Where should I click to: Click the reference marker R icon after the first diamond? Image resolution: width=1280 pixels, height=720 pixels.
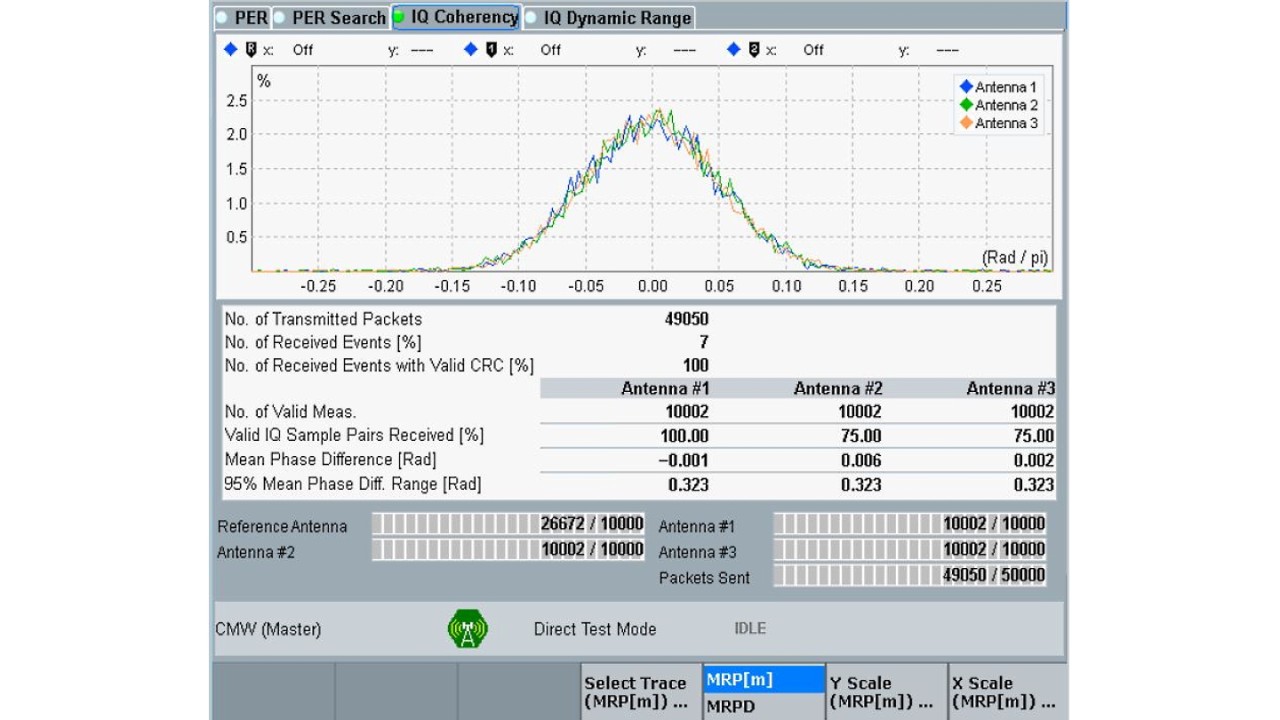251,49
